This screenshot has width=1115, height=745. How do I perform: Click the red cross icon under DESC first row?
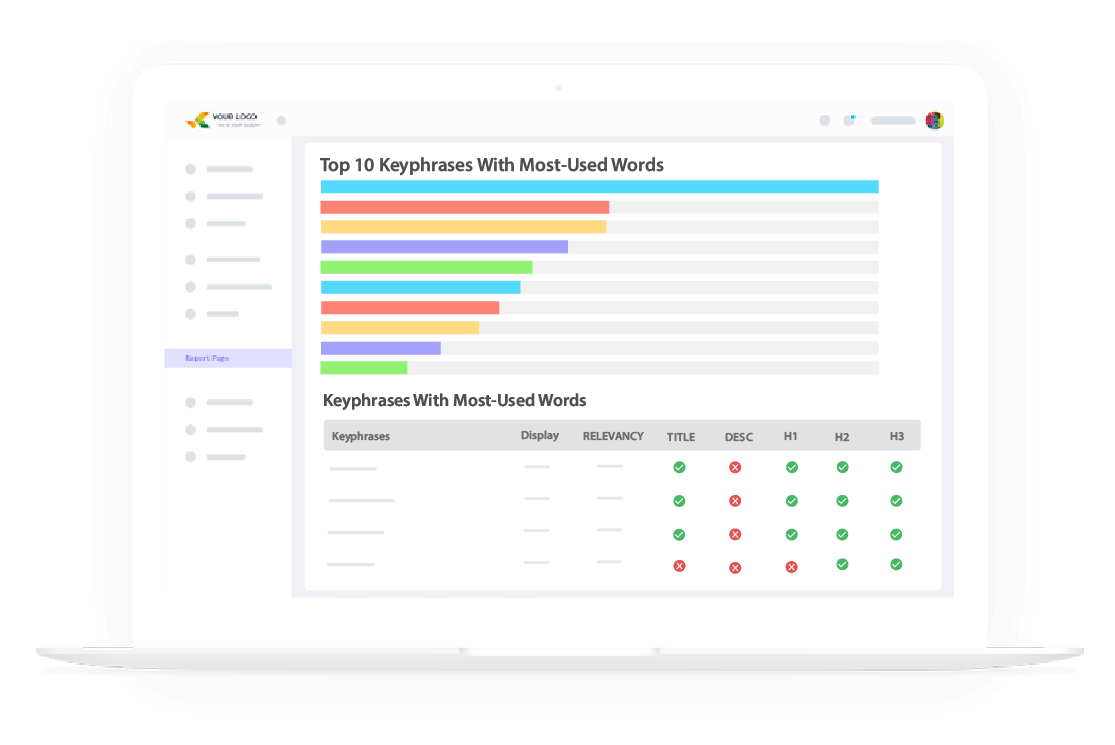(735, 467)
